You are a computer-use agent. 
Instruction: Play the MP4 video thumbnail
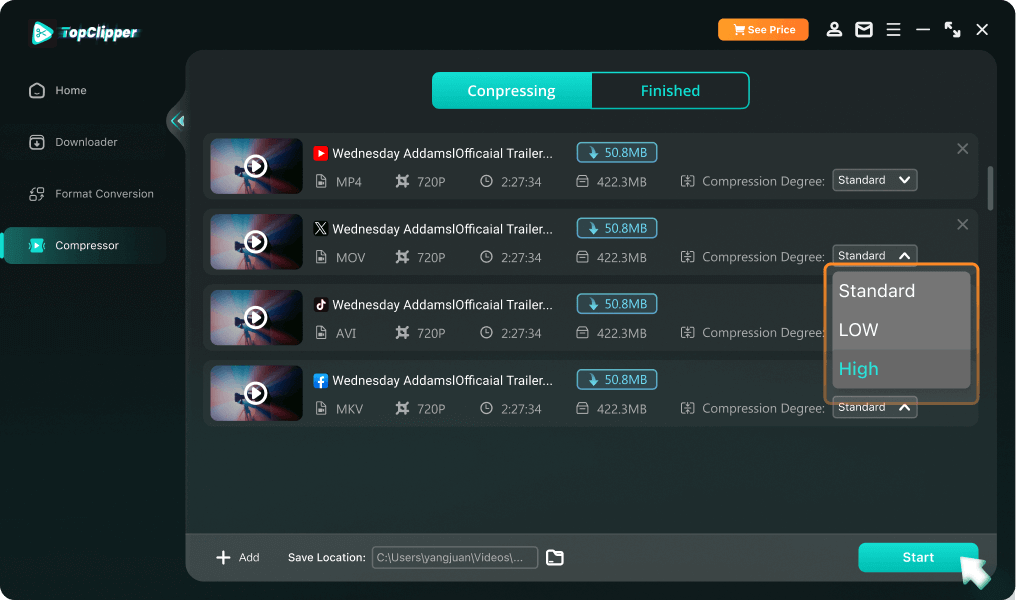coord(256,167)
